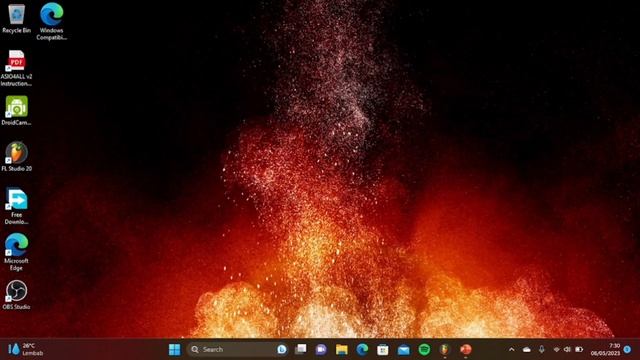Open the Windows Compatibility Edge shortcut

click(x=51, y=21)
